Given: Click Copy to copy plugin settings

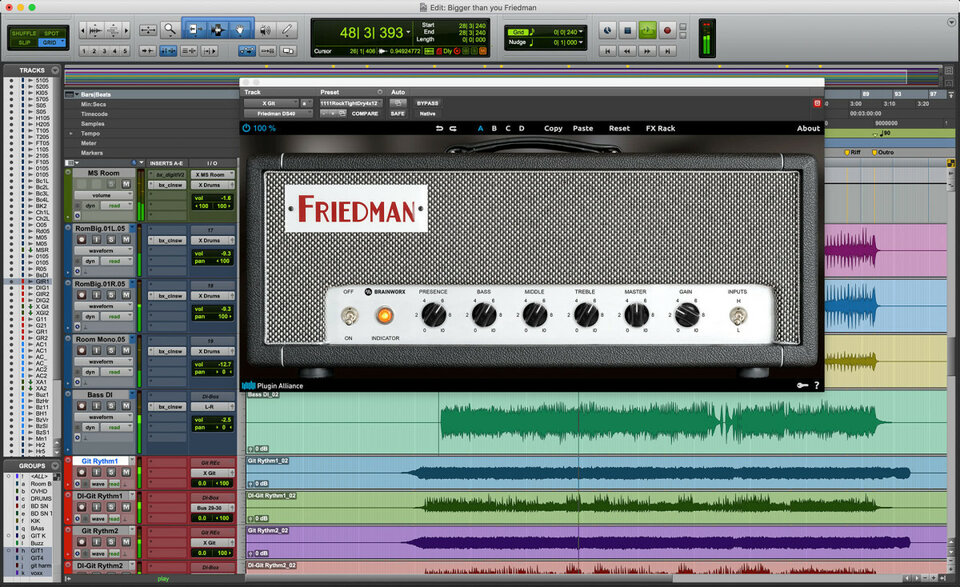Looking at the screenshot, I should [x=552, y=128].
